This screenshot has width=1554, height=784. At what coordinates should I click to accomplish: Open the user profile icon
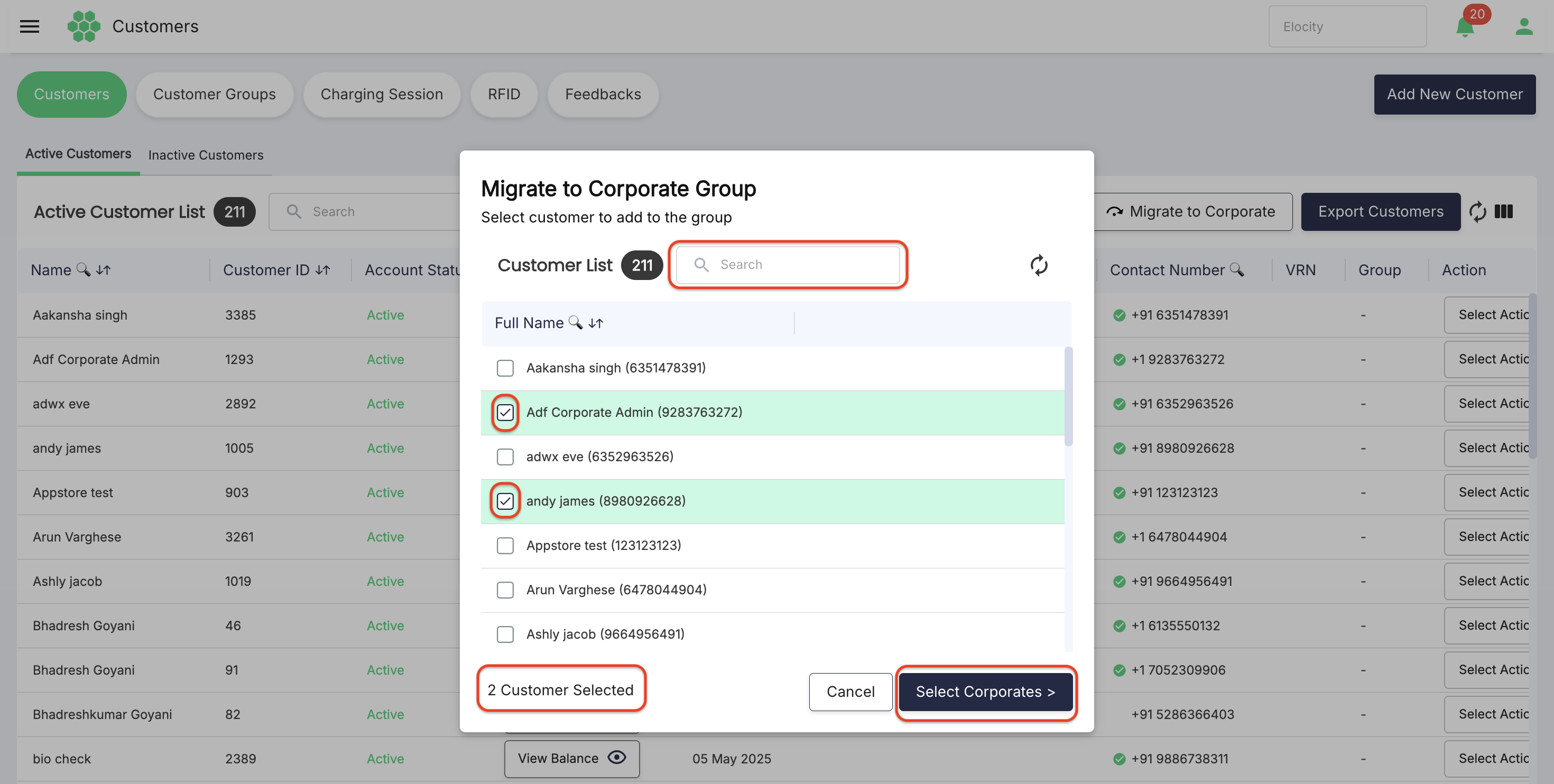tap(1524, 26)
